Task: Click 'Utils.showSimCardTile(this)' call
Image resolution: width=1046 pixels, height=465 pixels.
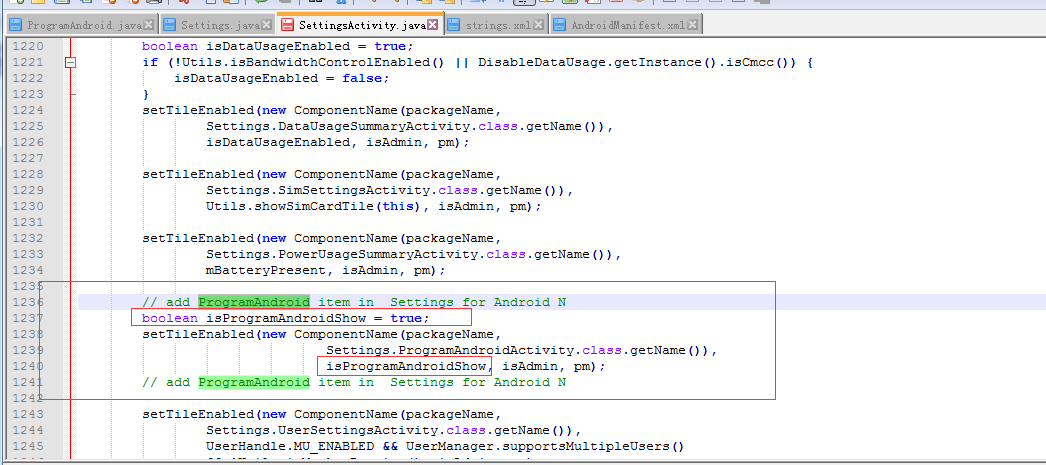Action: click(x=314, y=207)
